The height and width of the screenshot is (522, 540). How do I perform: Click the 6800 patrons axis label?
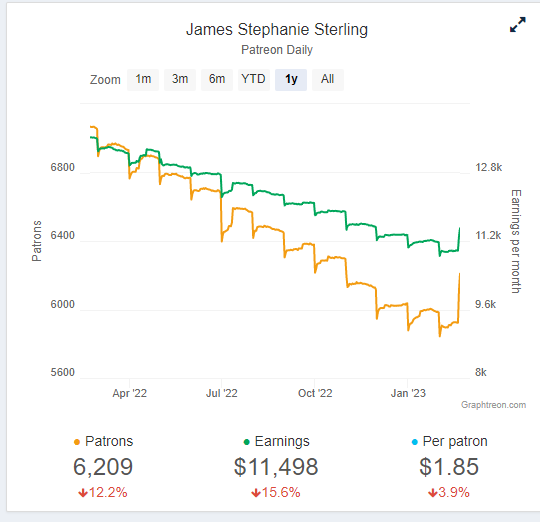[62, 168]
